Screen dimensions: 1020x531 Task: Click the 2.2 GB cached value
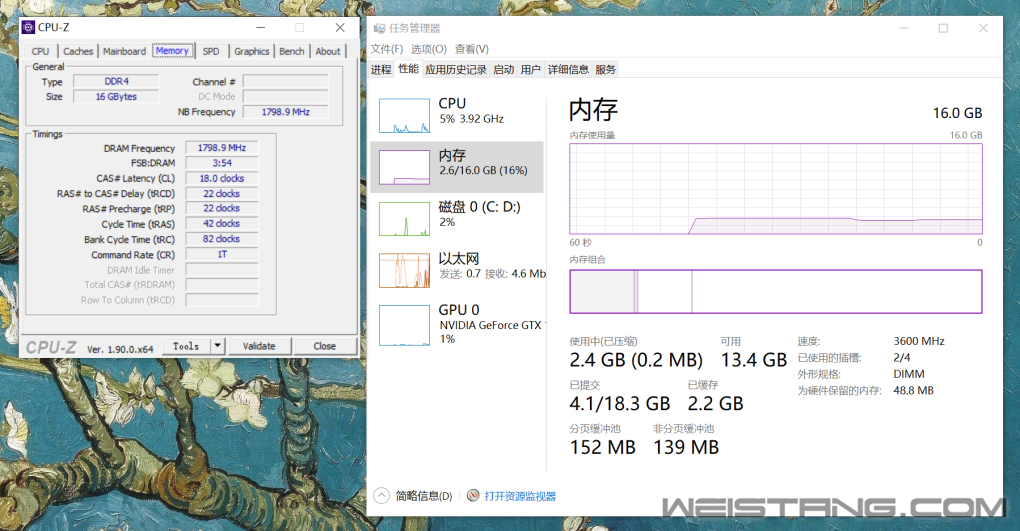[x=715, y=403]
